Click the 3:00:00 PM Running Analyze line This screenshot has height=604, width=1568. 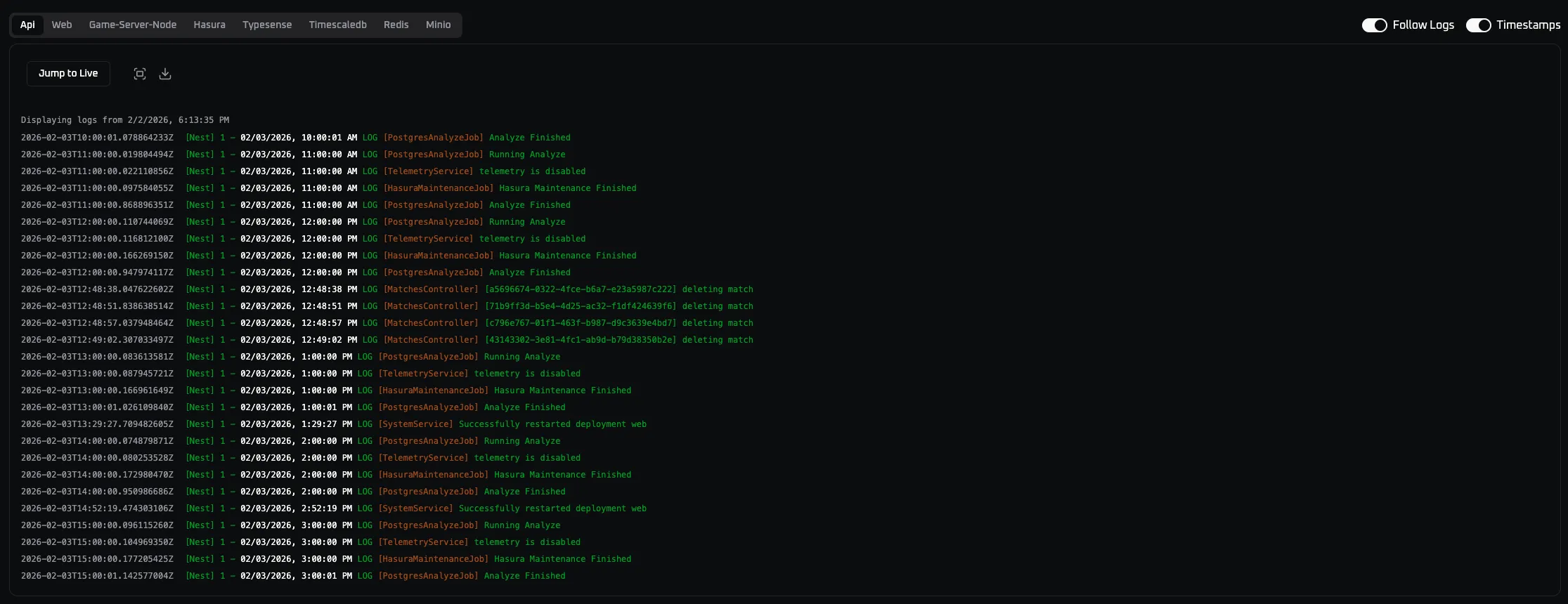pyautogui.click(x=291, y=525)
